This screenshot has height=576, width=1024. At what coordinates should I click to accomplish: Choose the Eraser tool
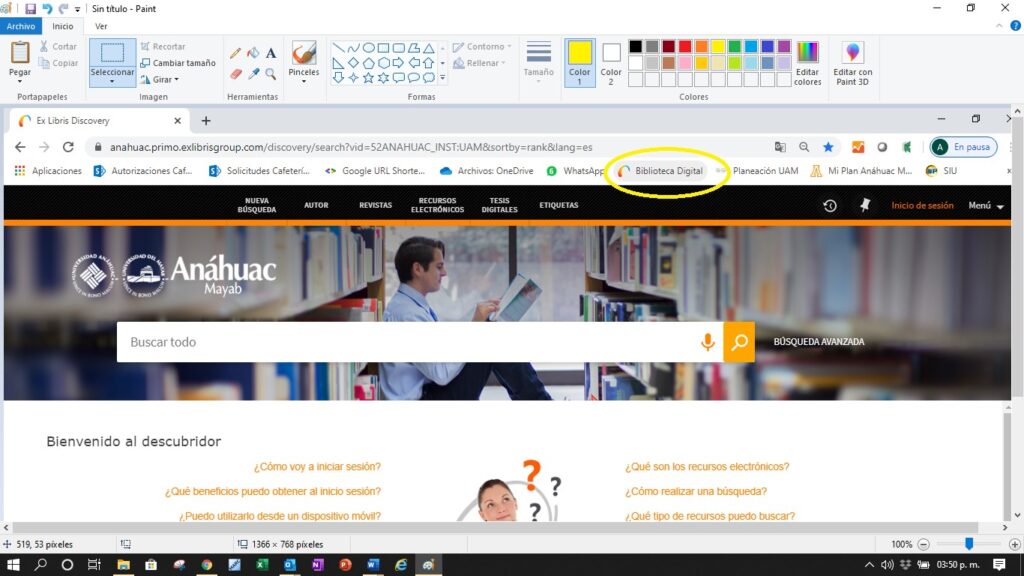(236, 73)
